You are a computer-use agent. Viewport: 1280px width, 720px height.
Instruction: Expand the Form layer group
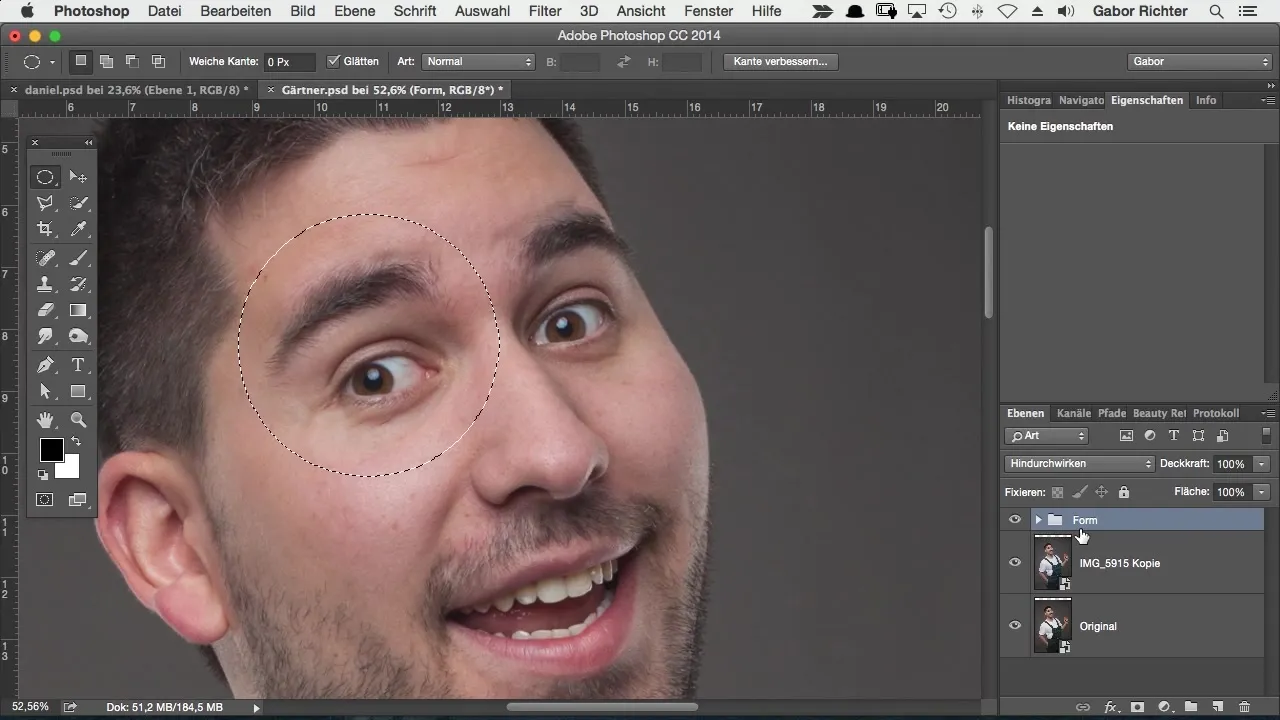point(1039,520)
